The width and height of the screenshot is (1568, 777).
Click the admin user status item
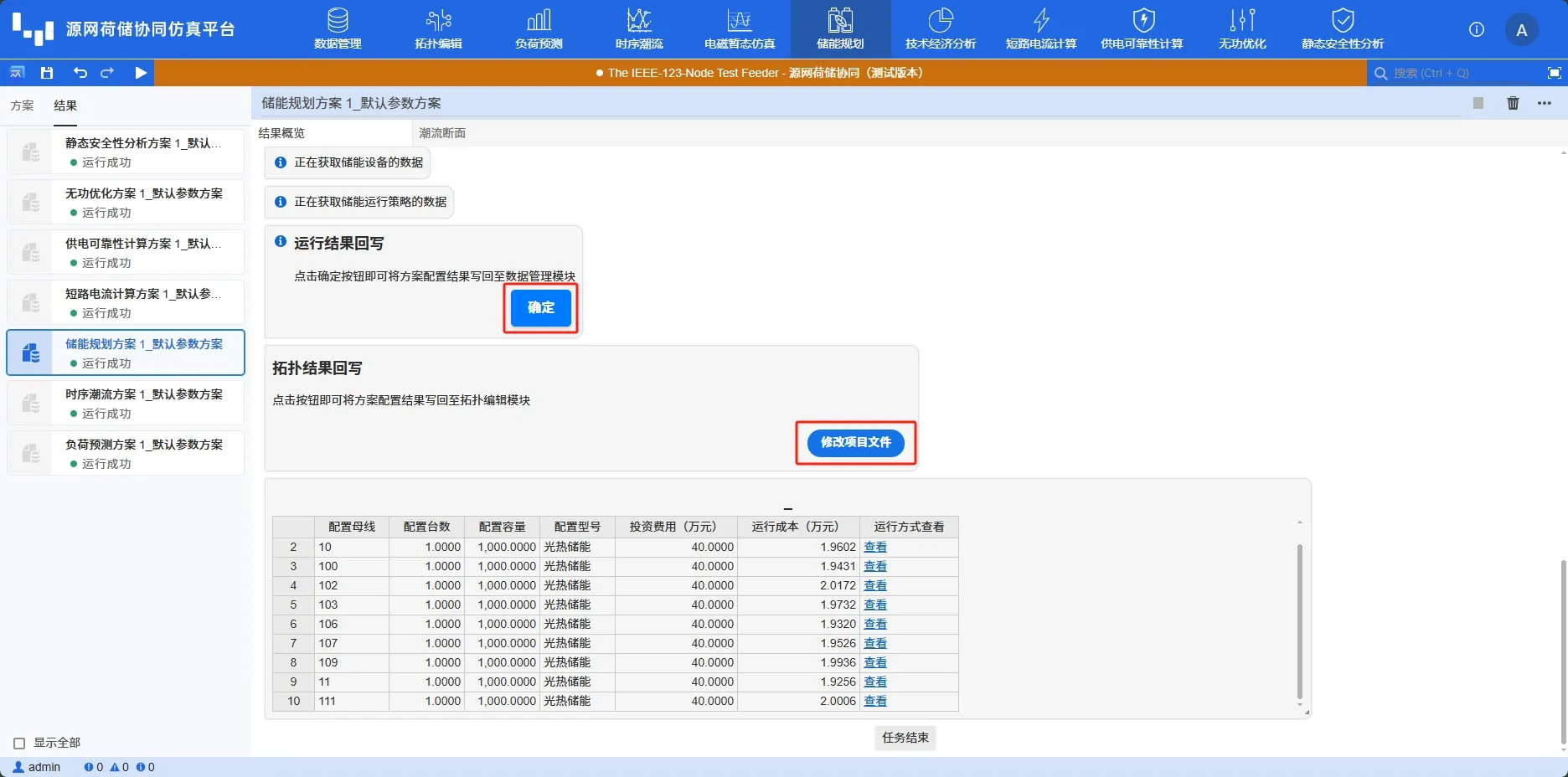coord(37,767)
